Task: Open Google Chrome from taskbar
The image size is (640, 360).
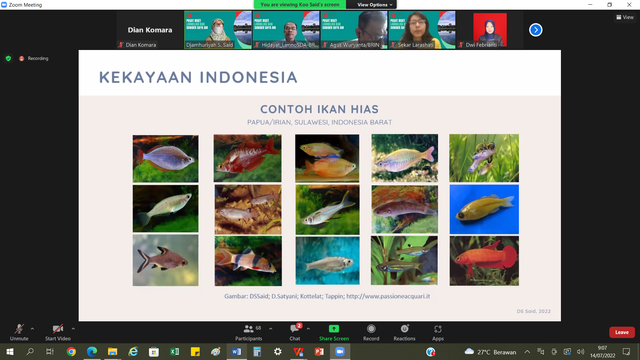Action: click(71, 351)
